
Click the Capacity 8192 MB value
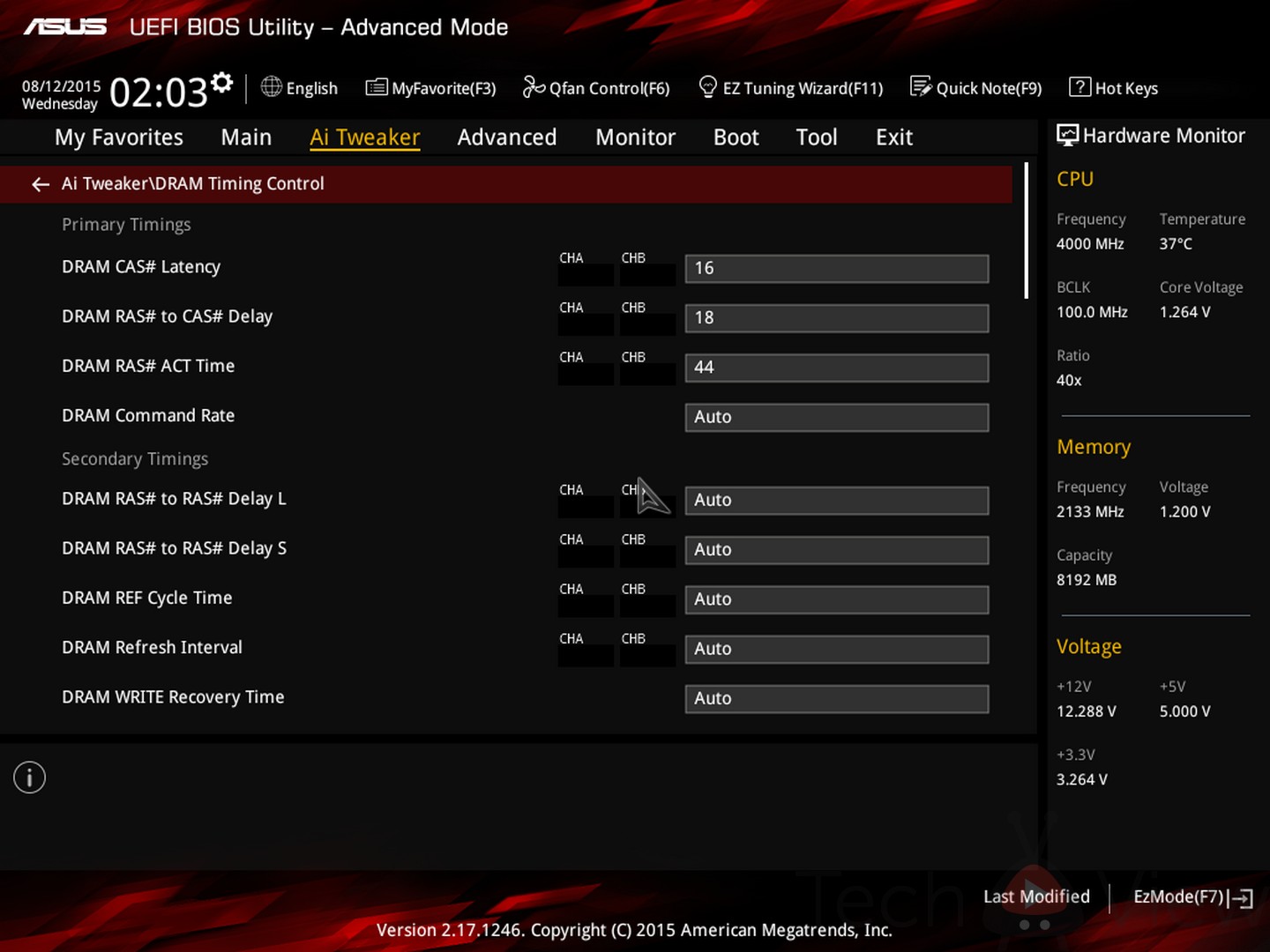[1087, 580]
